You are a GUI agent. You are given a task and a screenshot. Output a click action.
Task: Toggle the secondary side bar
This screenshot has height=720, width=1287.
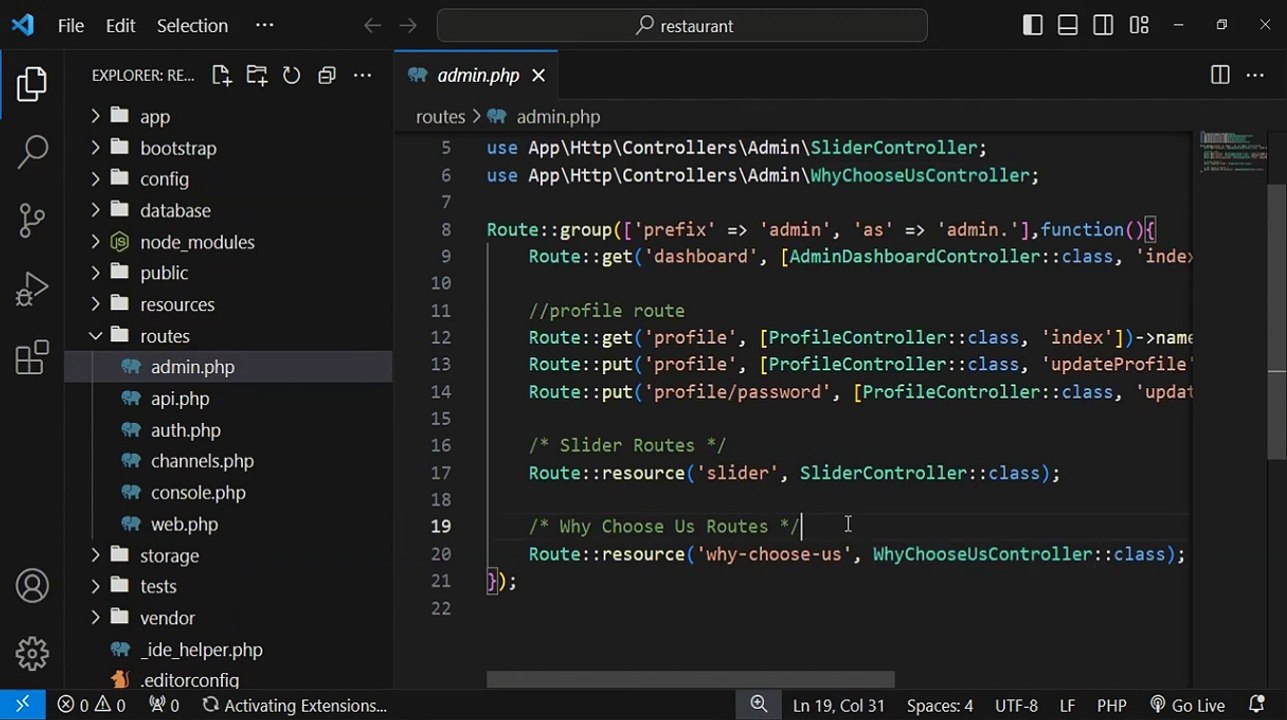(x=1103, y=26)
